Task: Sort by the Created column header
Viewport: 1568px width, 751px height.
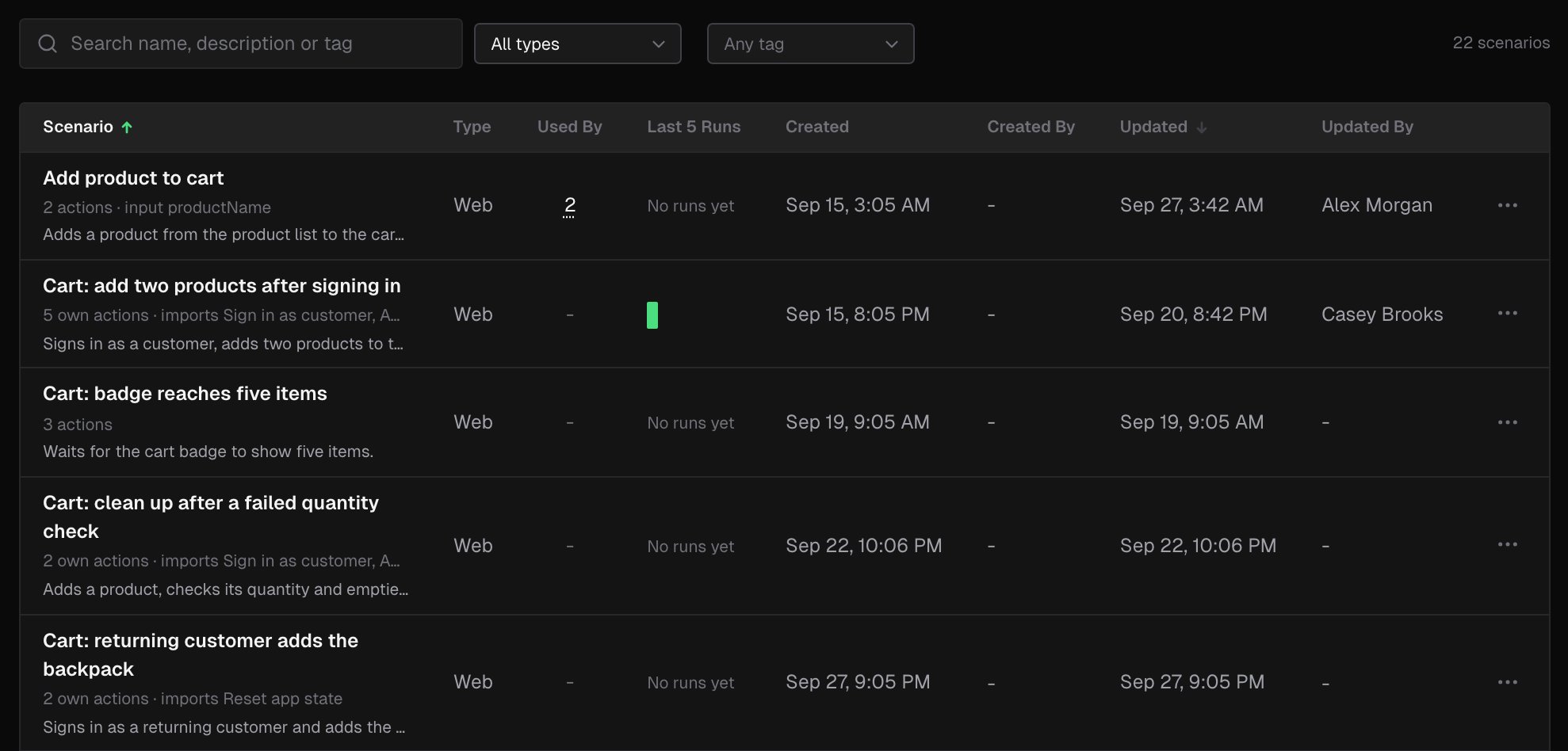Action: (x=817, y=127)
